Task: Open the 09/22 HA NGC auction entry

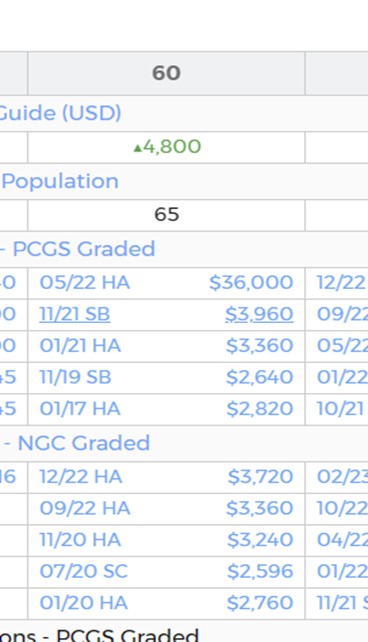Action: pos(85,509)
